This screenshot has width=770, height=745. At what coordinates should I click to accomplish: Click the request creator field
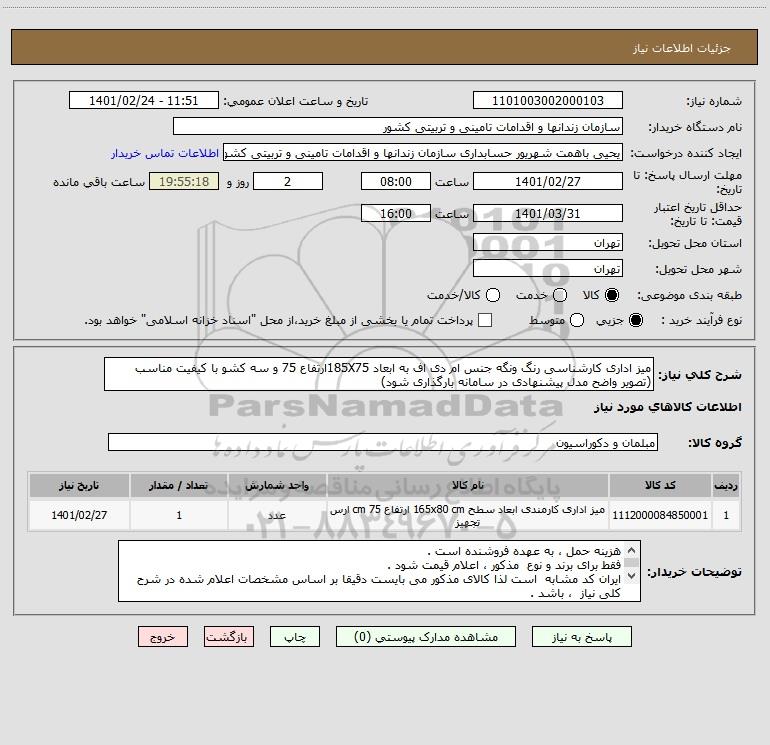pos(423,153)
